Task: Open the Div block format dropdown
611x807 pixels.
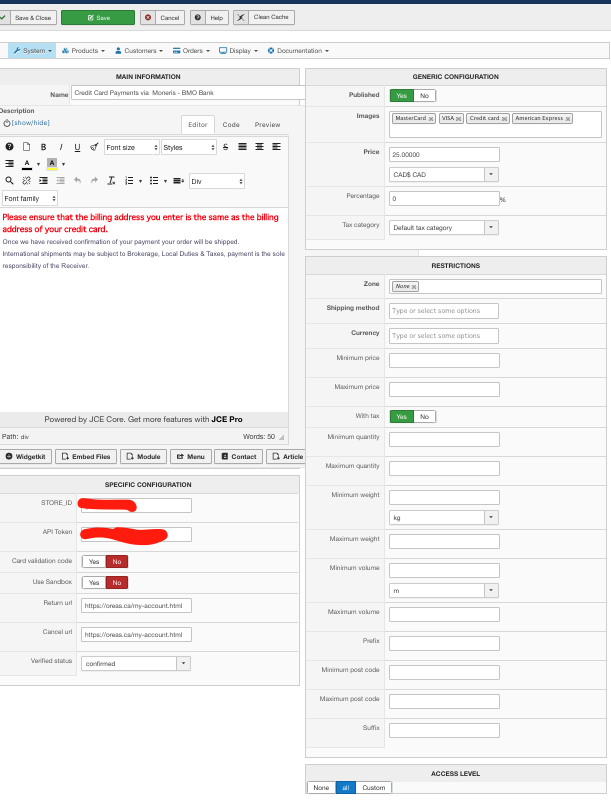Action: coord(217,181)
